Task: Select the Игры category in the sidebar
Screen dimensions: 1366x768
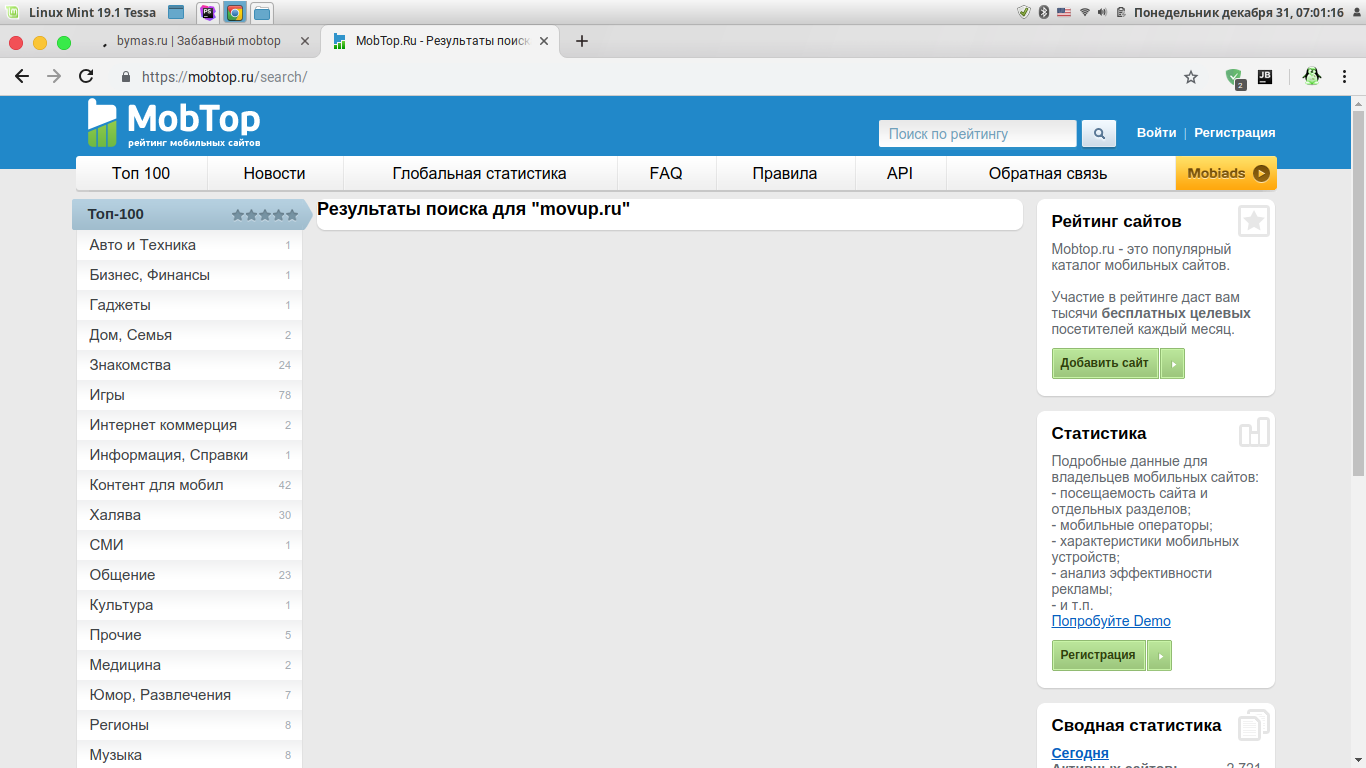Action: 107,395
